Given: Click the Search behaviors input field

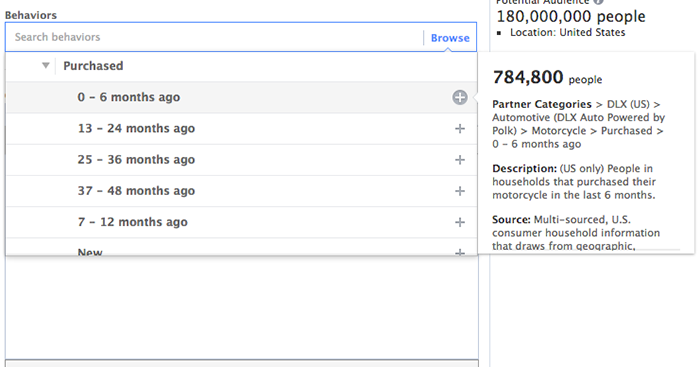Looking at the screenshot, I should [214, 37].
